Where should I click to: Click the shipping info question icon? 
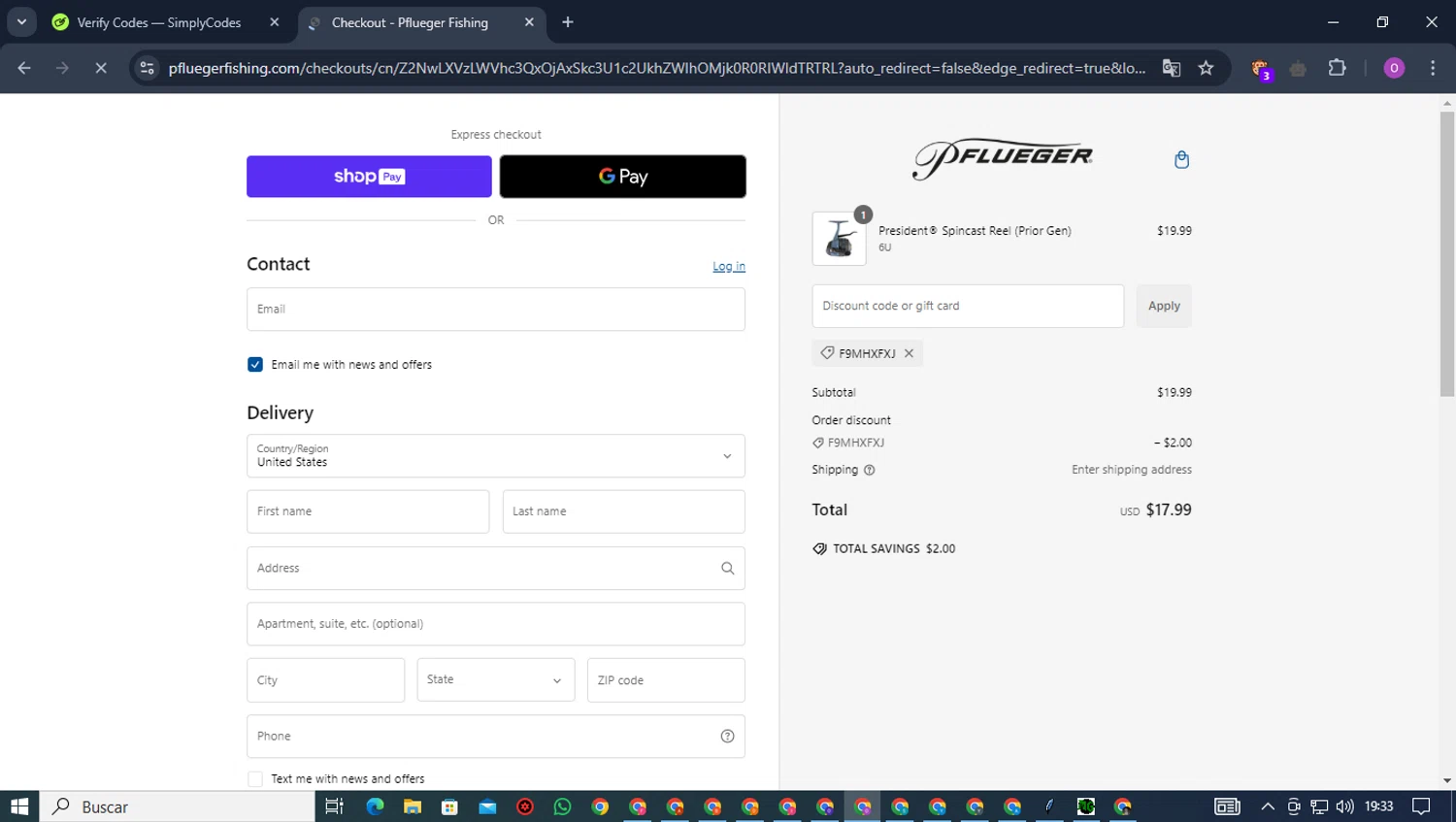(869, 470)
